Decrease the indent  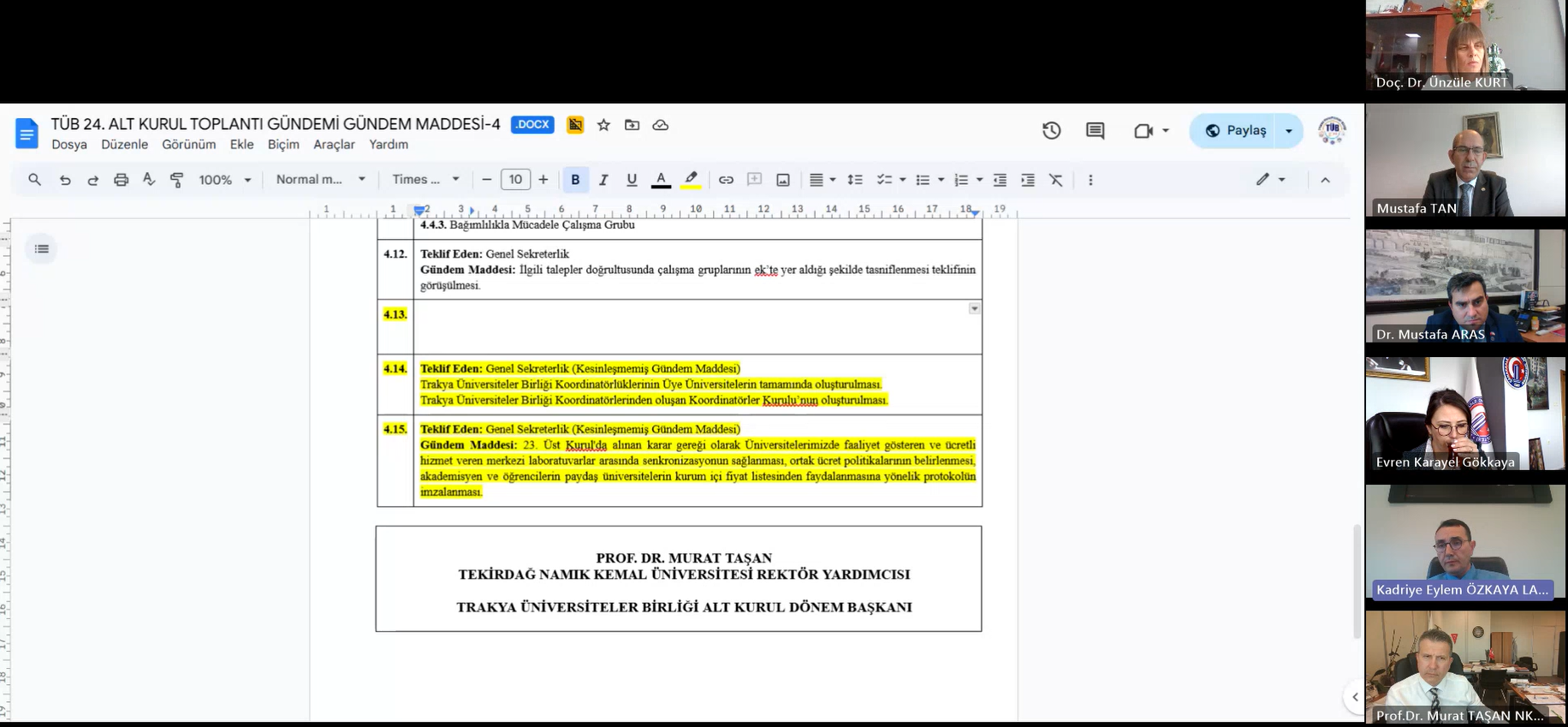coord(1000,180)
